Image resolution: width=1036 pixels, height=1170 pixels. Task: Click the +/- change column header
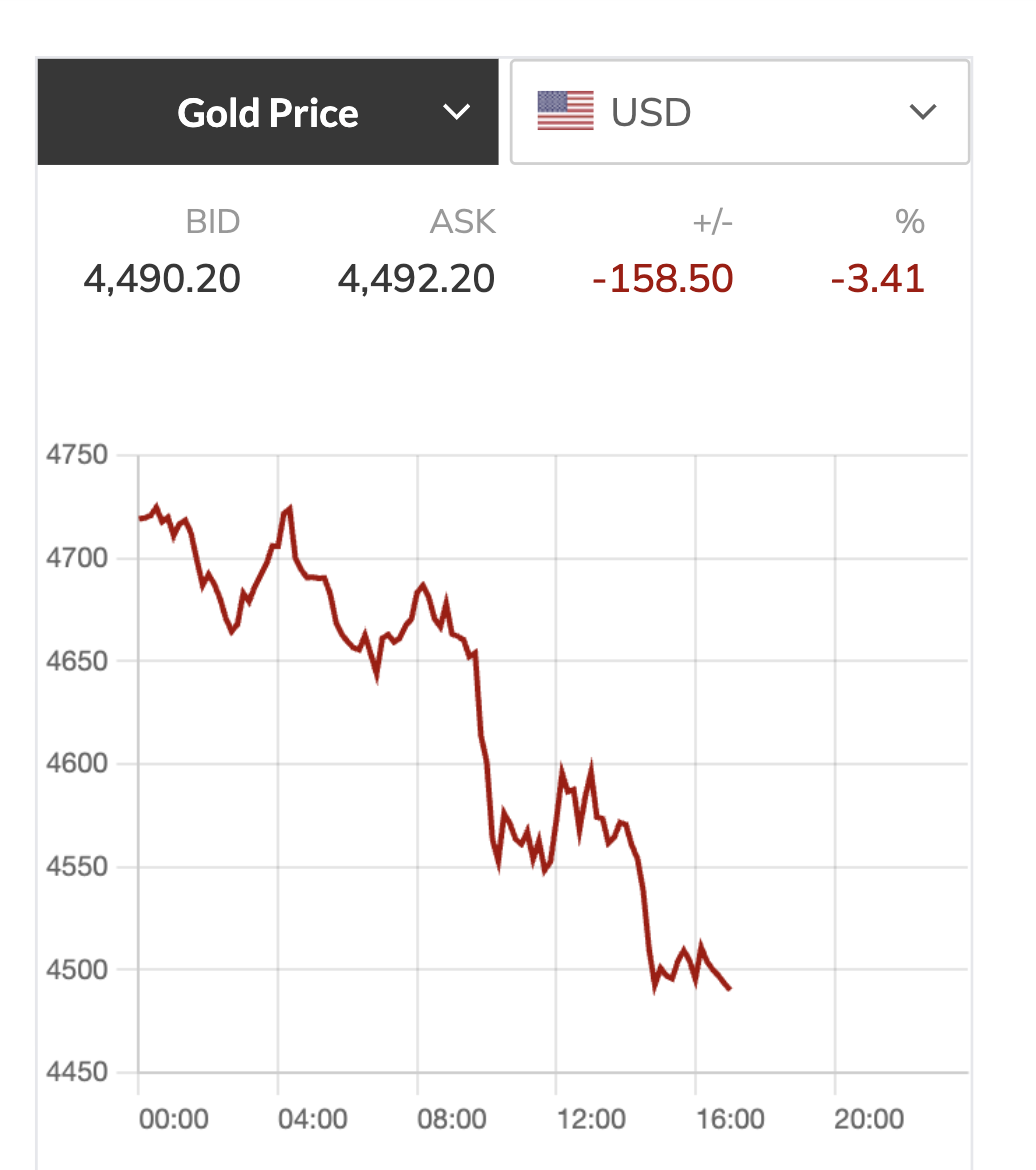point(712,221)
